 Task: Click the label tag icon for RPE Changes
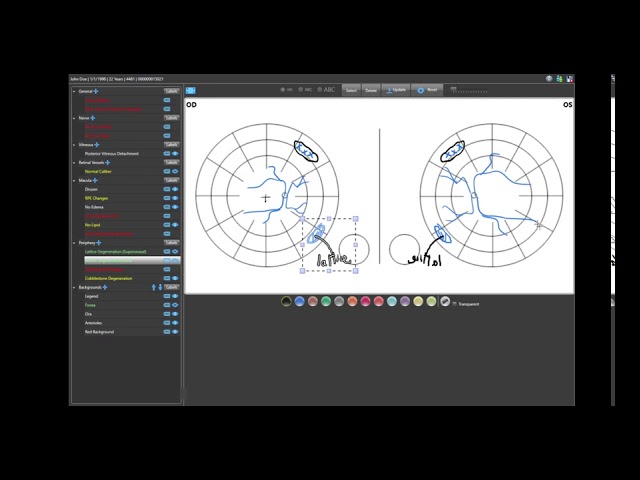[167, 198]
